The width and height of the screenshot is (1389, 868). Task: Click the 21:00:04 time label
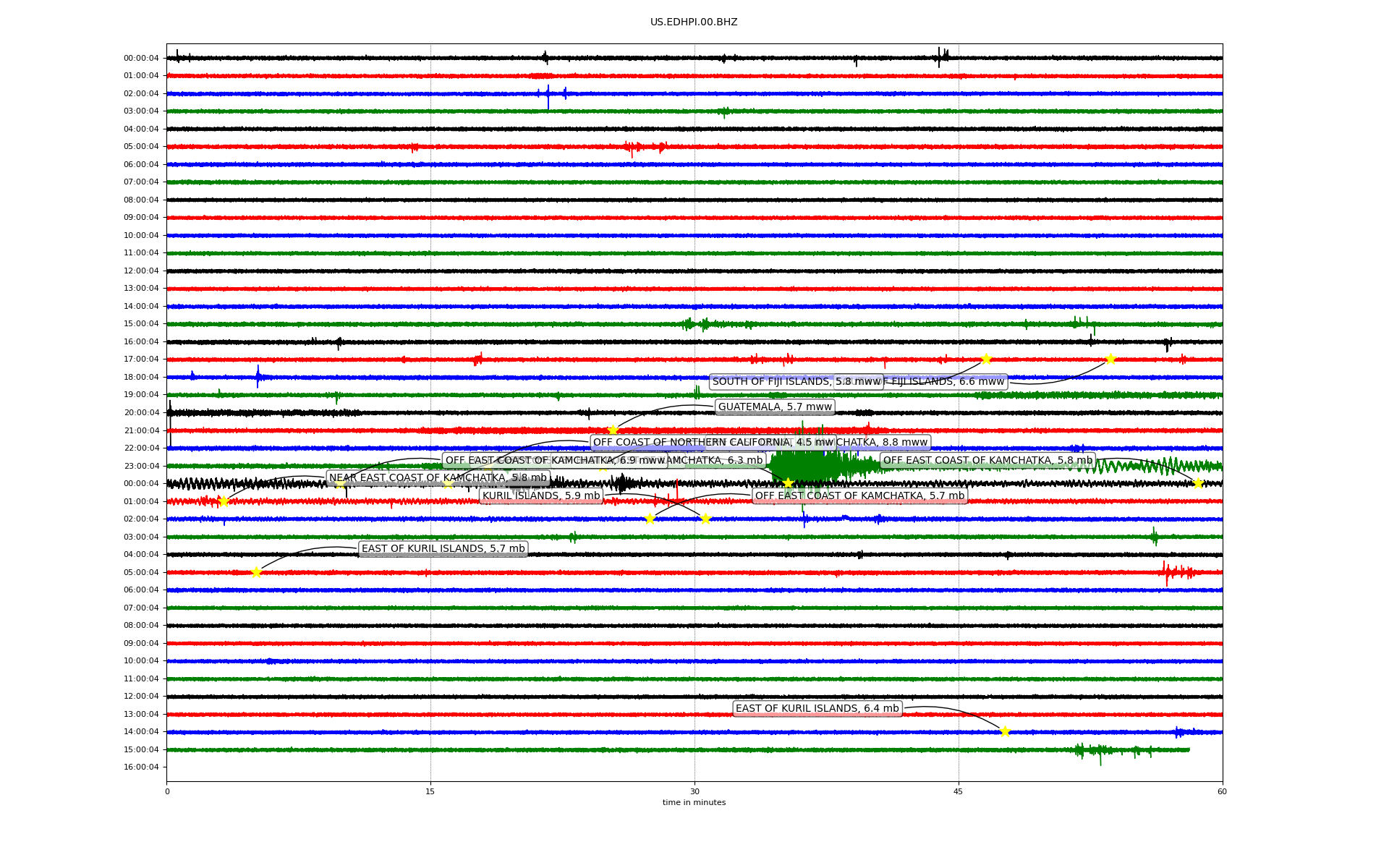pyautogui.click(x=141, y=430)
